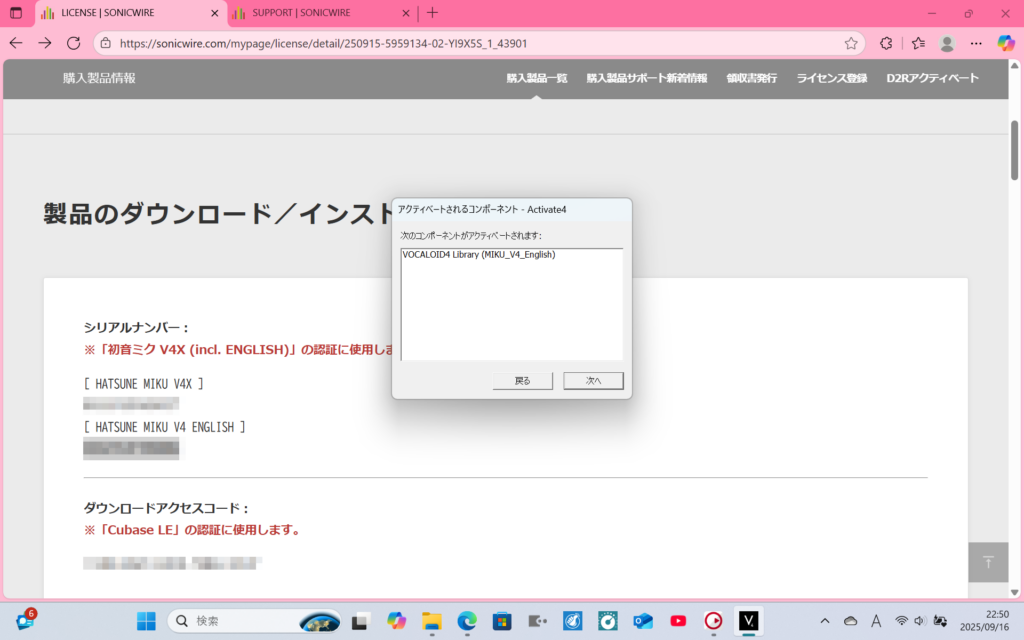Refresh the page with the reload icon
The height and width of the screenshot is (640, 1024).
coord(73,43)
